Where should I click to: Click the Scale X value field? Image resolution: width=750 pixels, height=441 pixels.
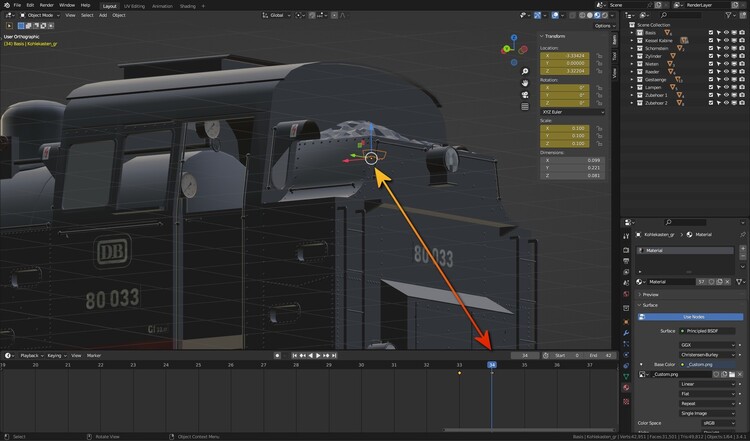566,128
